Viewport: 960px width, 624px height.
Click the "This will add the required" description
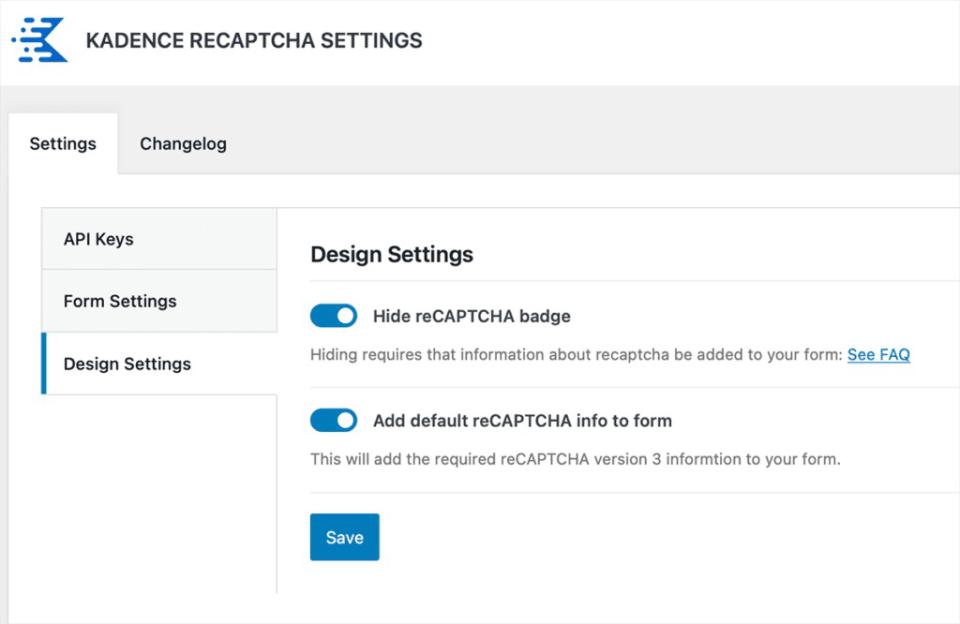574,460
